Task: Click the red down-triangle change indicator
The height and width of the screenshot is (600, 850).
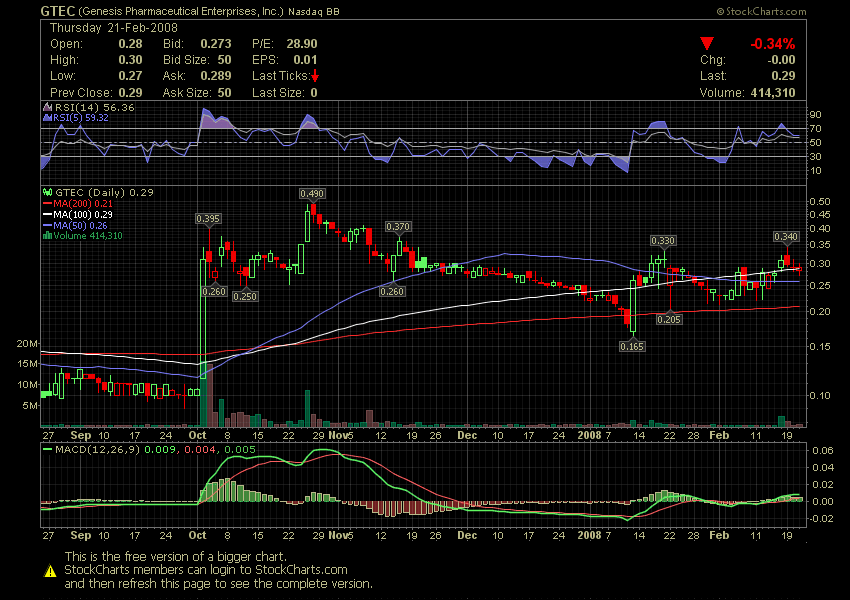Action: tap(707, 44)
